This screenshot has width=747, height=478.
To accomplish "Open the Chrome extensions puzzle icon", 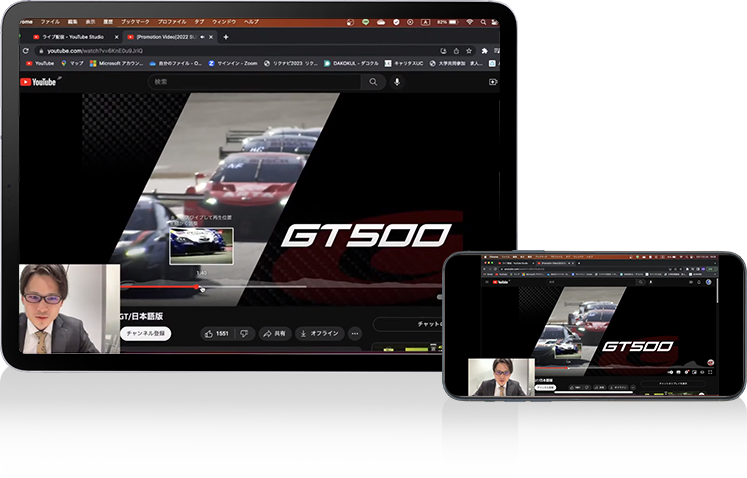I will [485, 51].
